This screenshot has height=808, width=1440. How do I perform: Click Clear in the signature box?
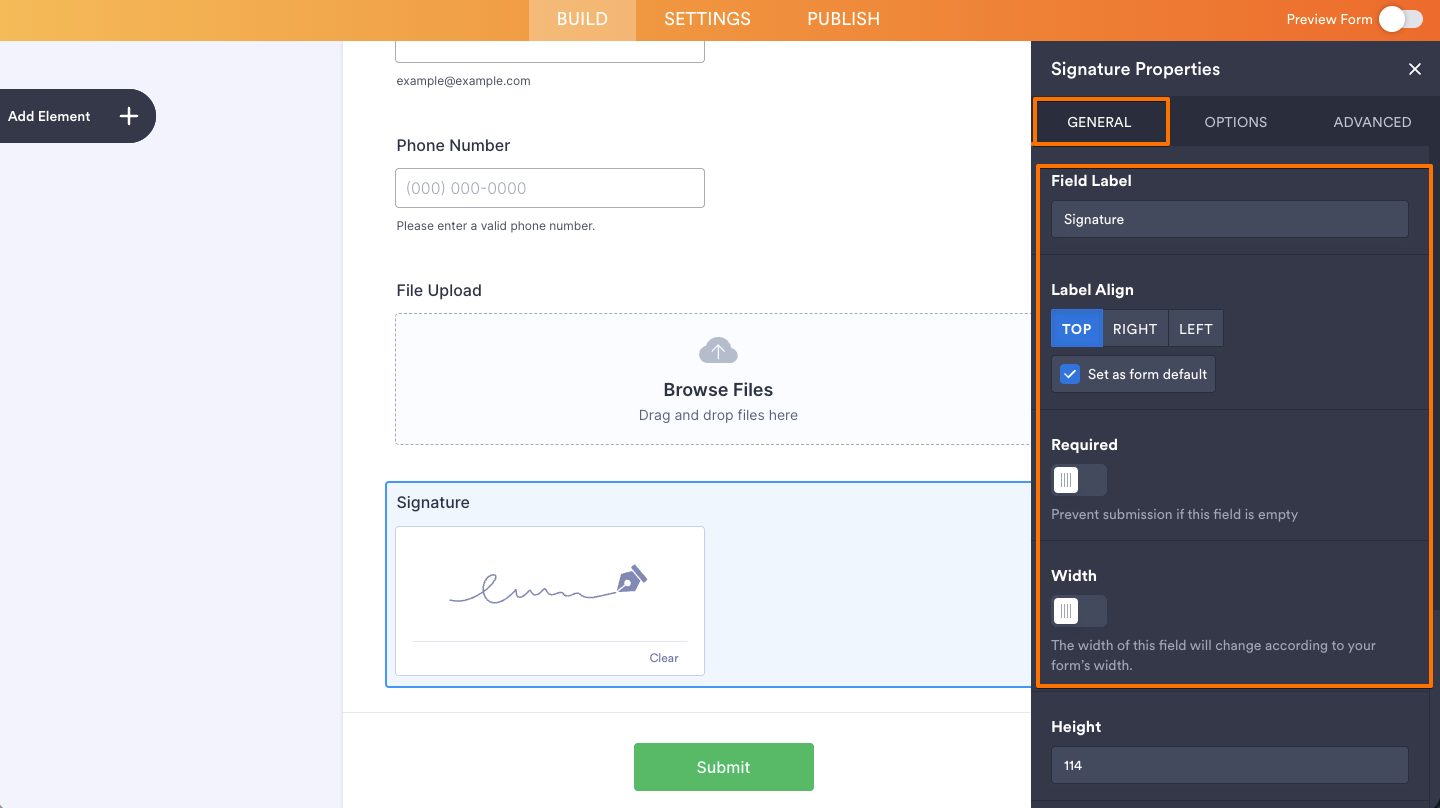click(x=664, y=658)
